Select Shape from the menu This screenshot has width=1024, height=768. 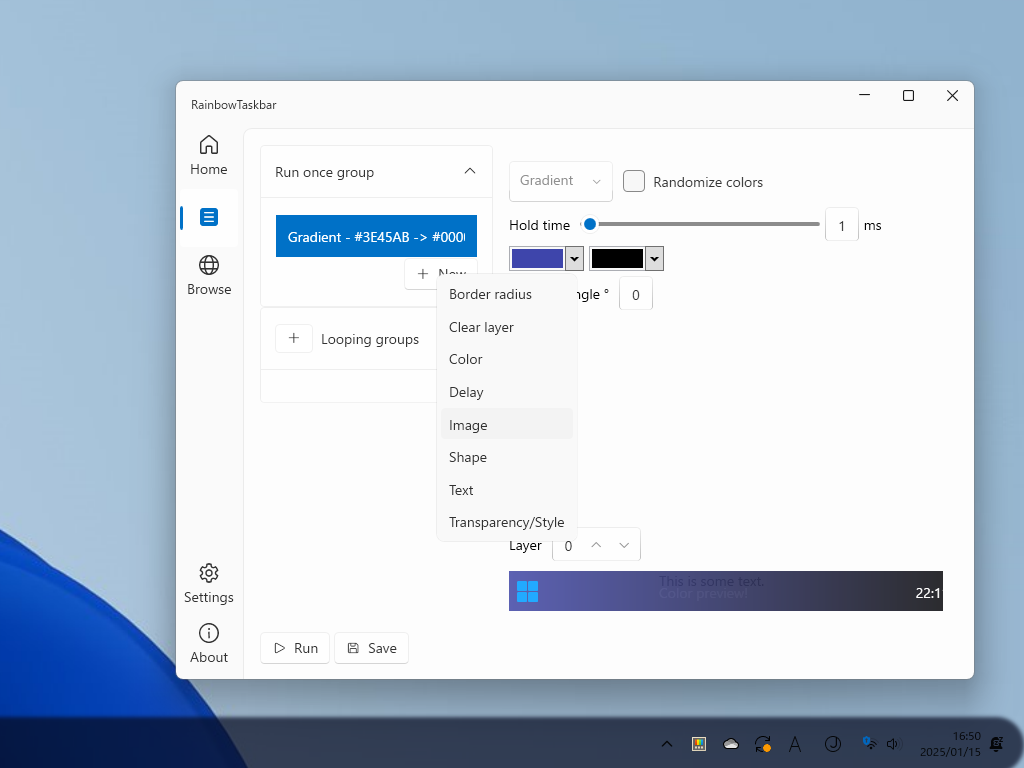coord(507,457)
